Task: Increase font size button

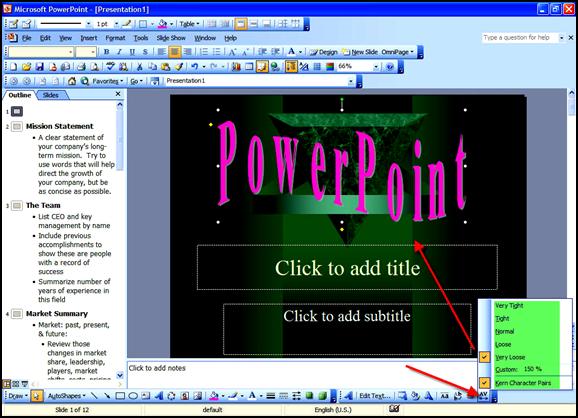Action: click(233, 52)
